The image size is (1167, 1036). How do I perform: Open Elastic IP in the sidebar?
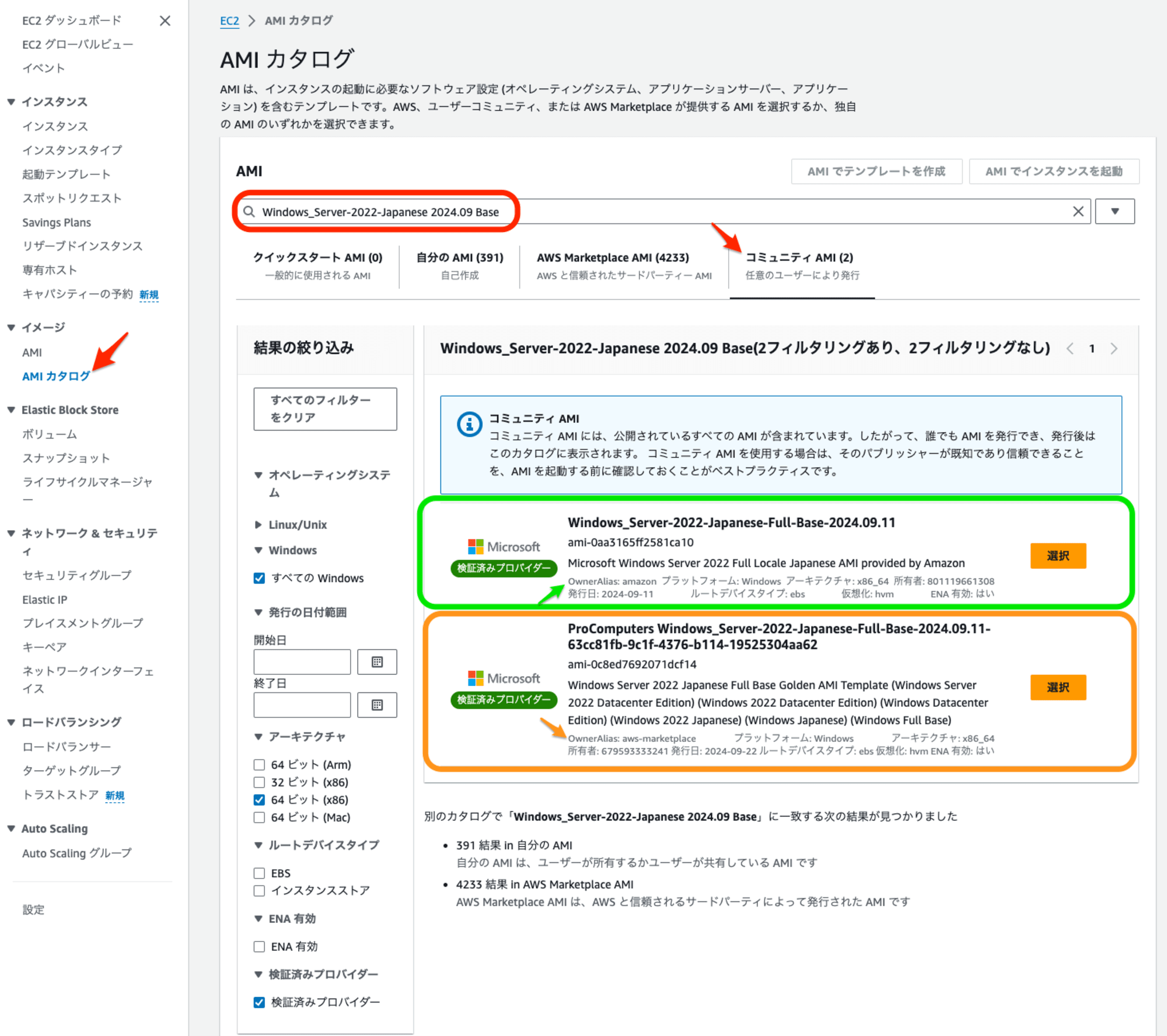click(x=45, y=600)
